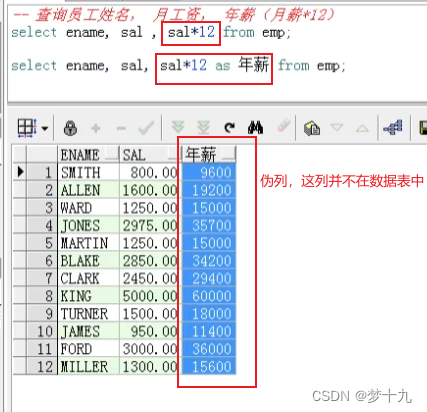The image size is (427, 412).
Task: Click the red SQL comment line
Action: 174,15
